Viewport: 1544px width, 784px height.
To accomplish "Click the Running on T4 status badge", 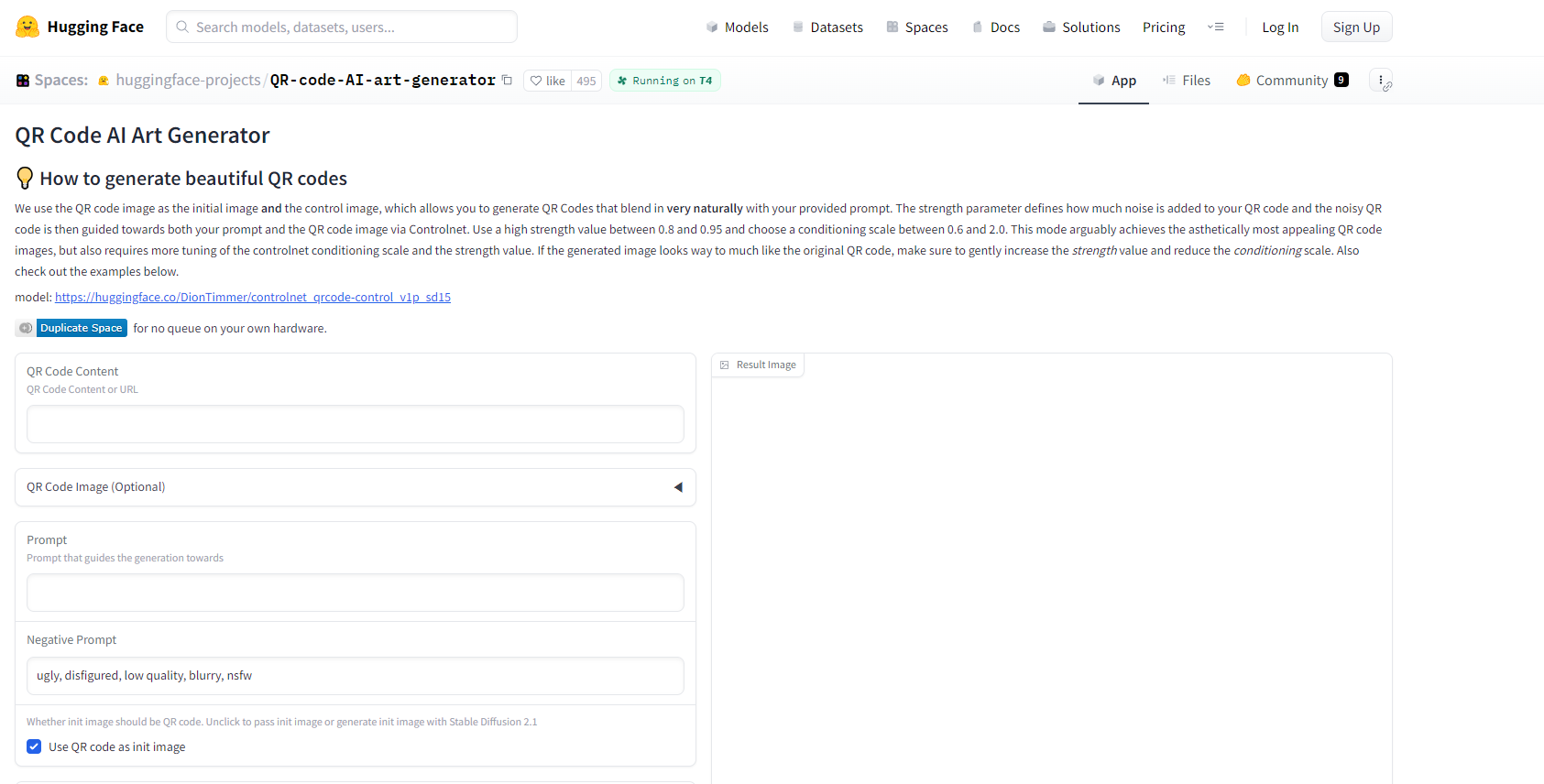I will (665, 81).
